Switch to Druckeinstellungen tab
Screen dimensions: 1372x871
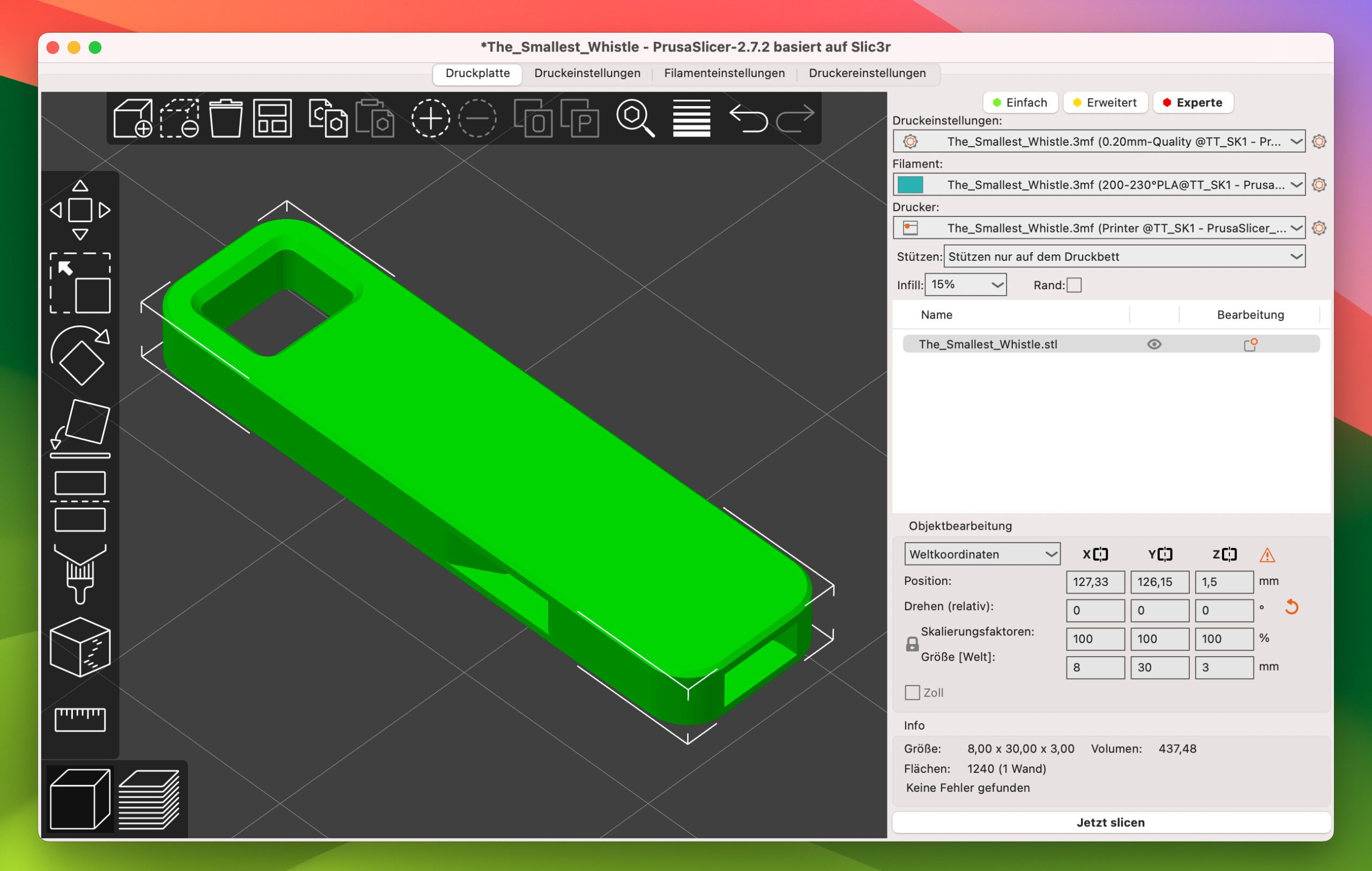(x=587, y=73)
